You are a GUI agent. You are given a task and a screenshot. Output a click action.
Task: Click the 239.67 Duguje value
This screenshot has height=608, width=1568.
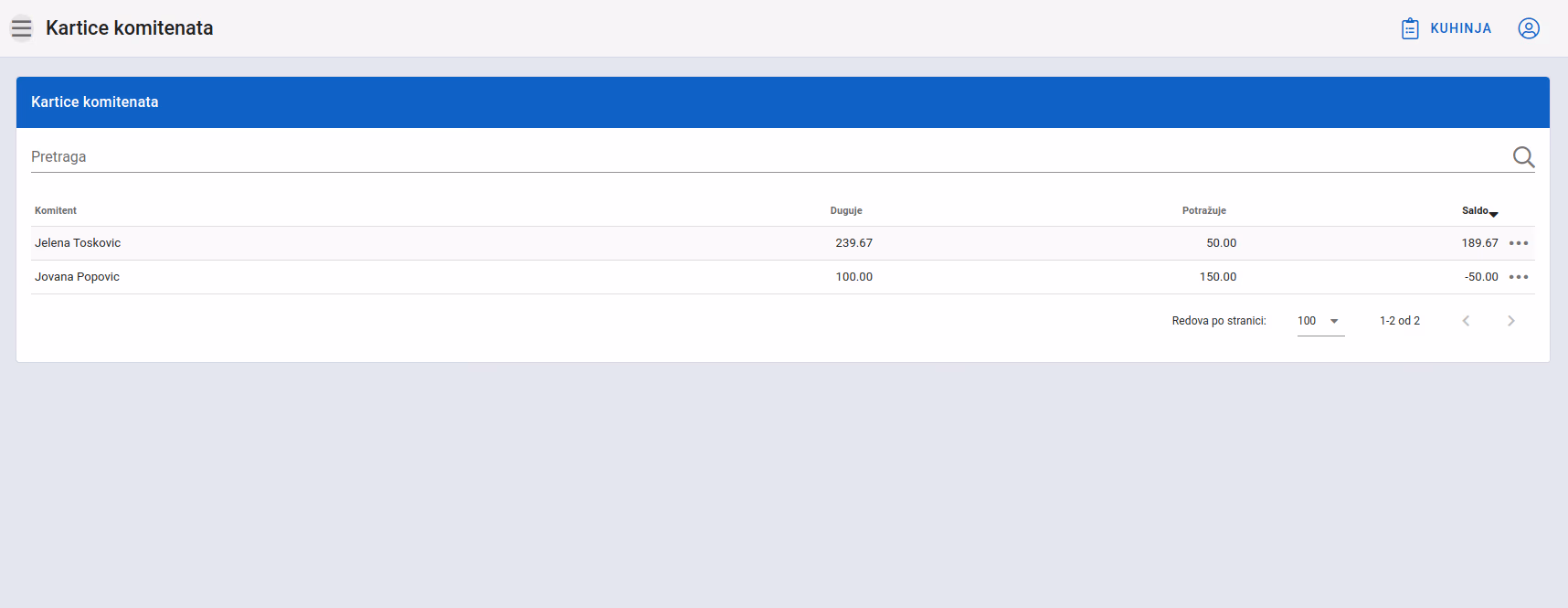[854, 243]
